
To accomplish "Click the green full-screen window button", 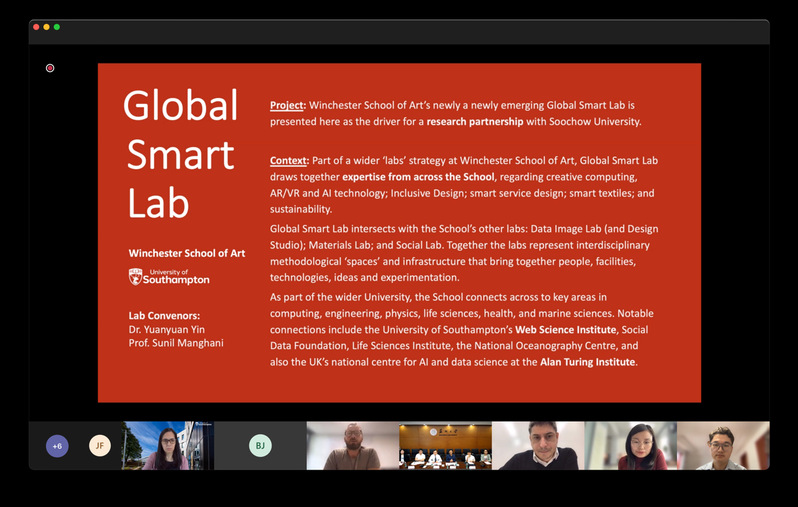I will (57, 27).
